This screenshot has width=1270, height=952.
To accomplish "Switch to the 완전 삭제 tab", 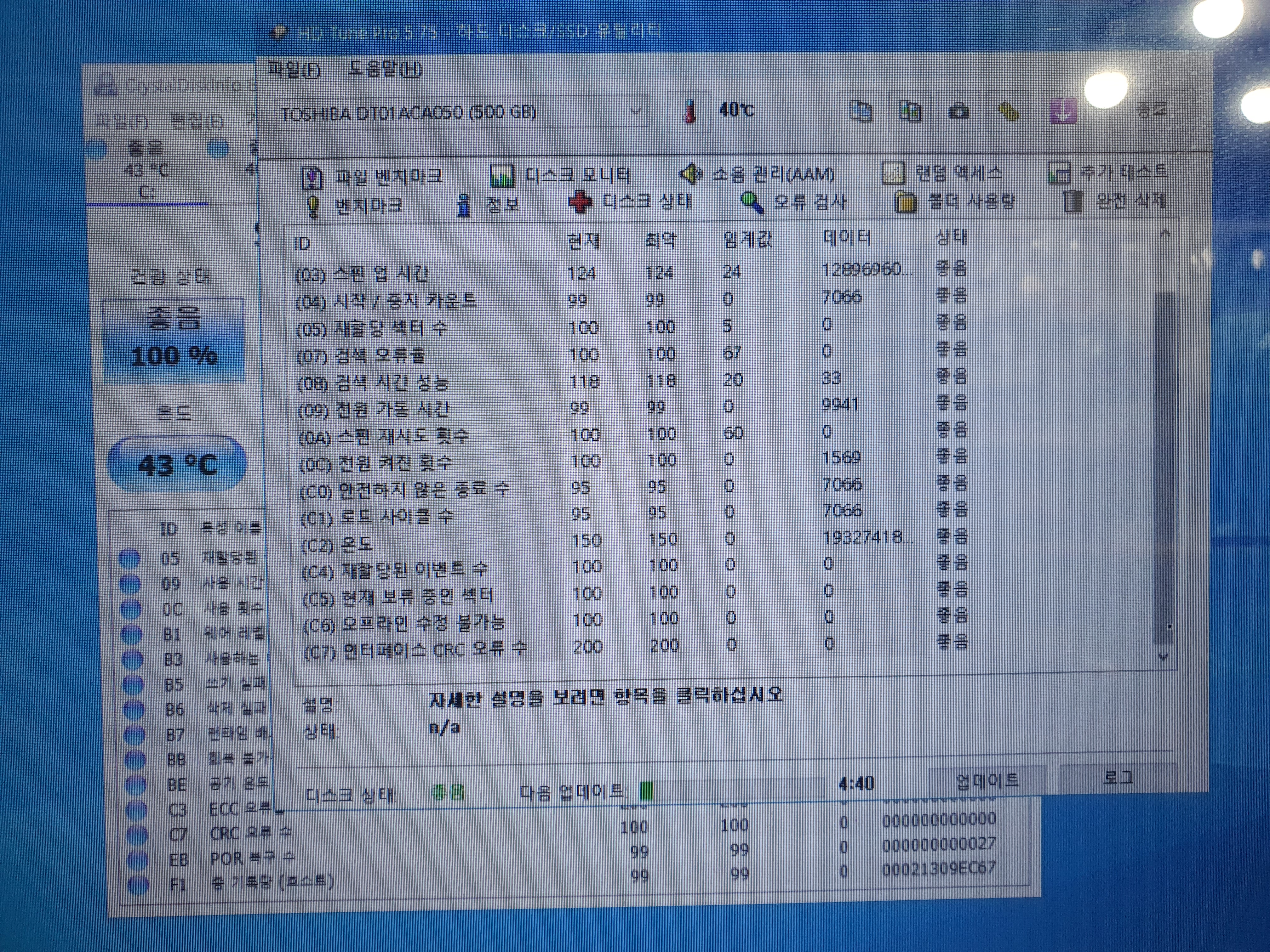I will pyautogui.click(x=1114, y=201).
